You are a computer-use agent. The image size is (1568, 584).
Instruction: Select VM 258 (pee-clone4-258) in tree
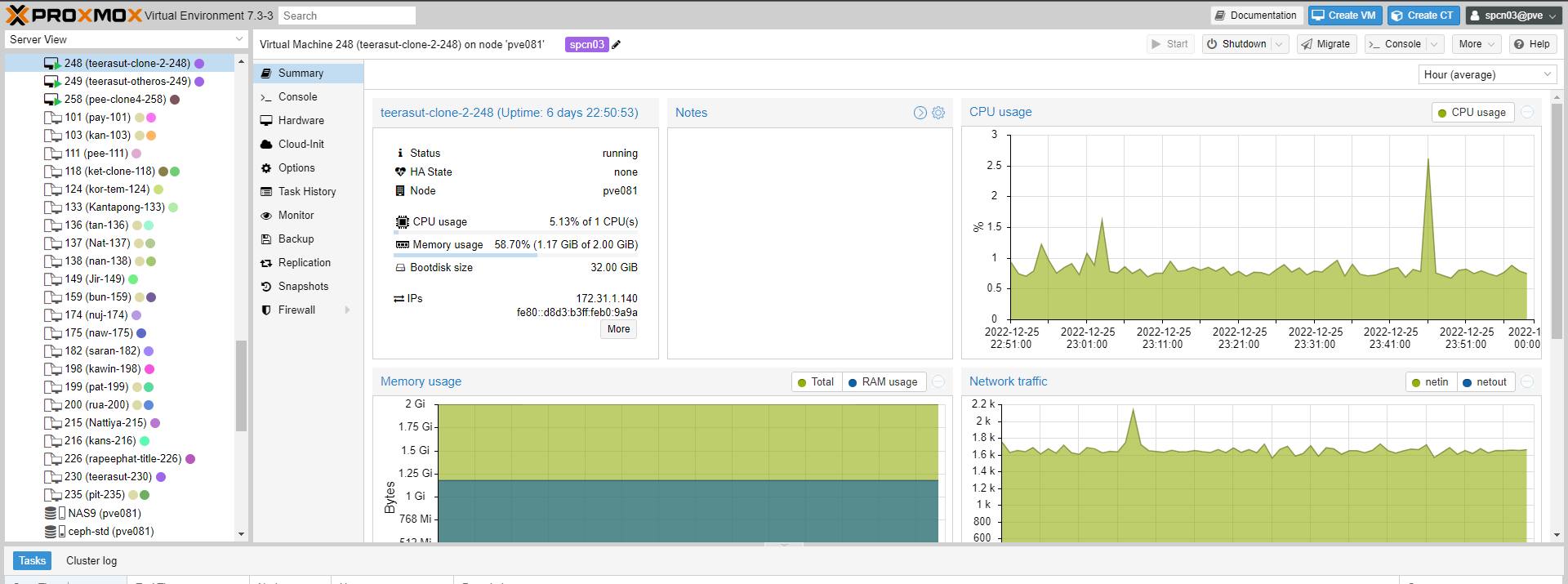[x=120, y=99]
